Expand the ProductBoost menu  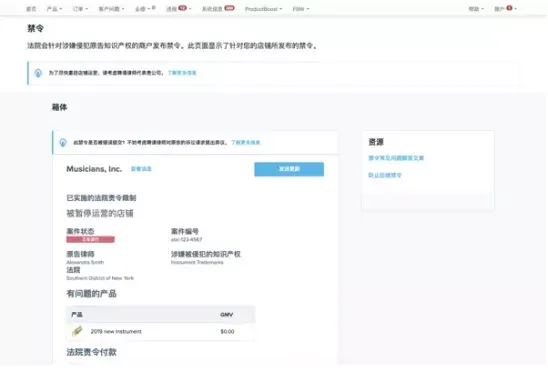click(x=263, y=9)
